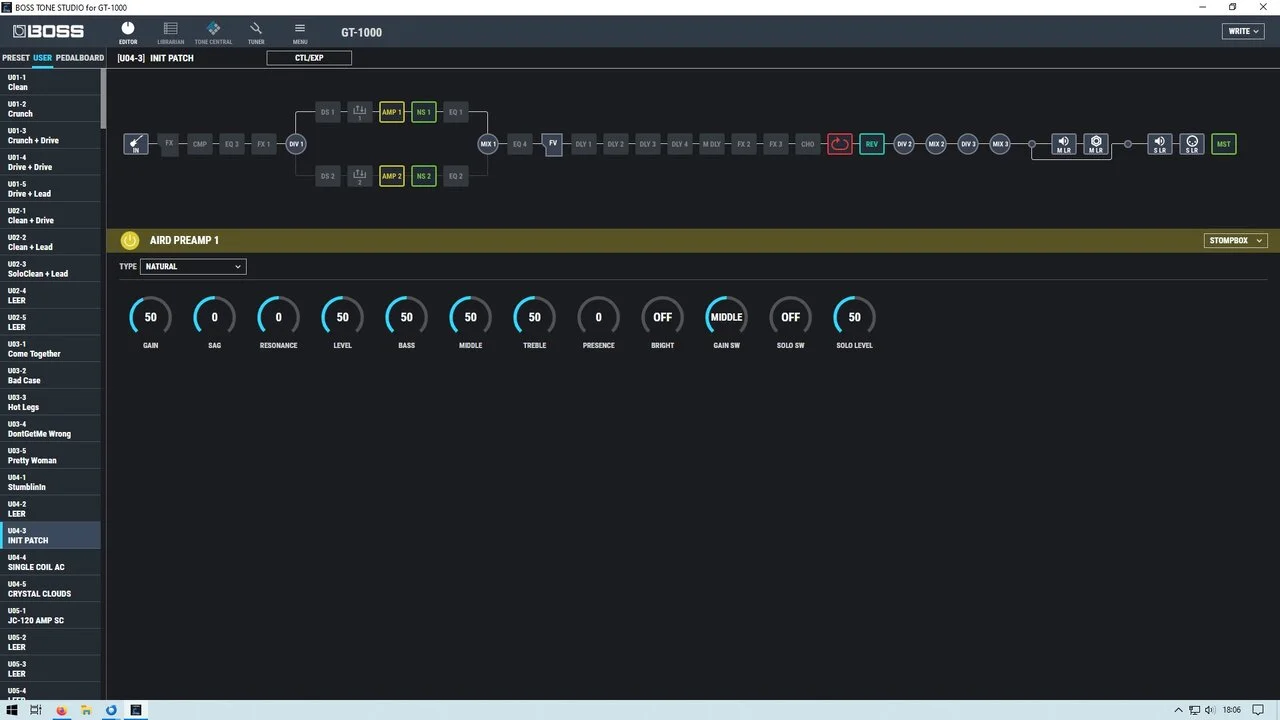Image resolution: width=1280 pixels, height=720 pixels.
Task: Select the CMP compressor block
Action: pyautogui.click(x=200, y=143)
